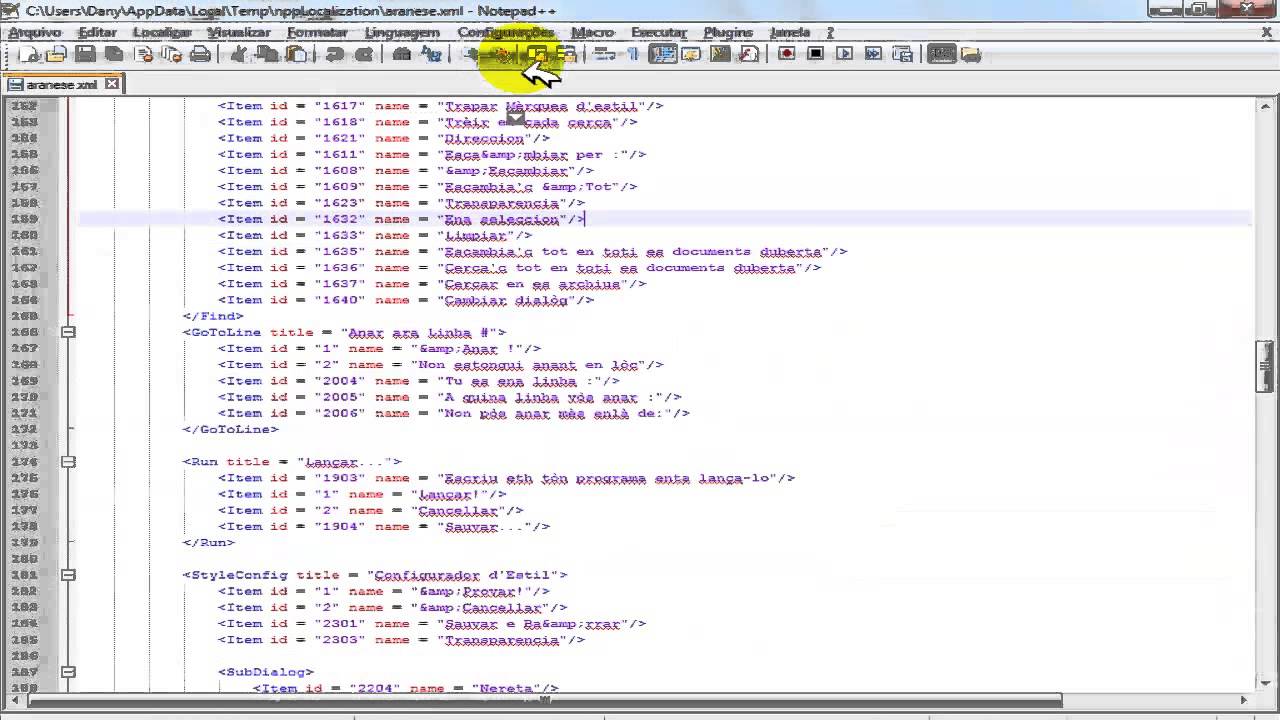Click the GoToLine title line
Viewport: 1280px width, 720px height.
(x=344, y=332)
